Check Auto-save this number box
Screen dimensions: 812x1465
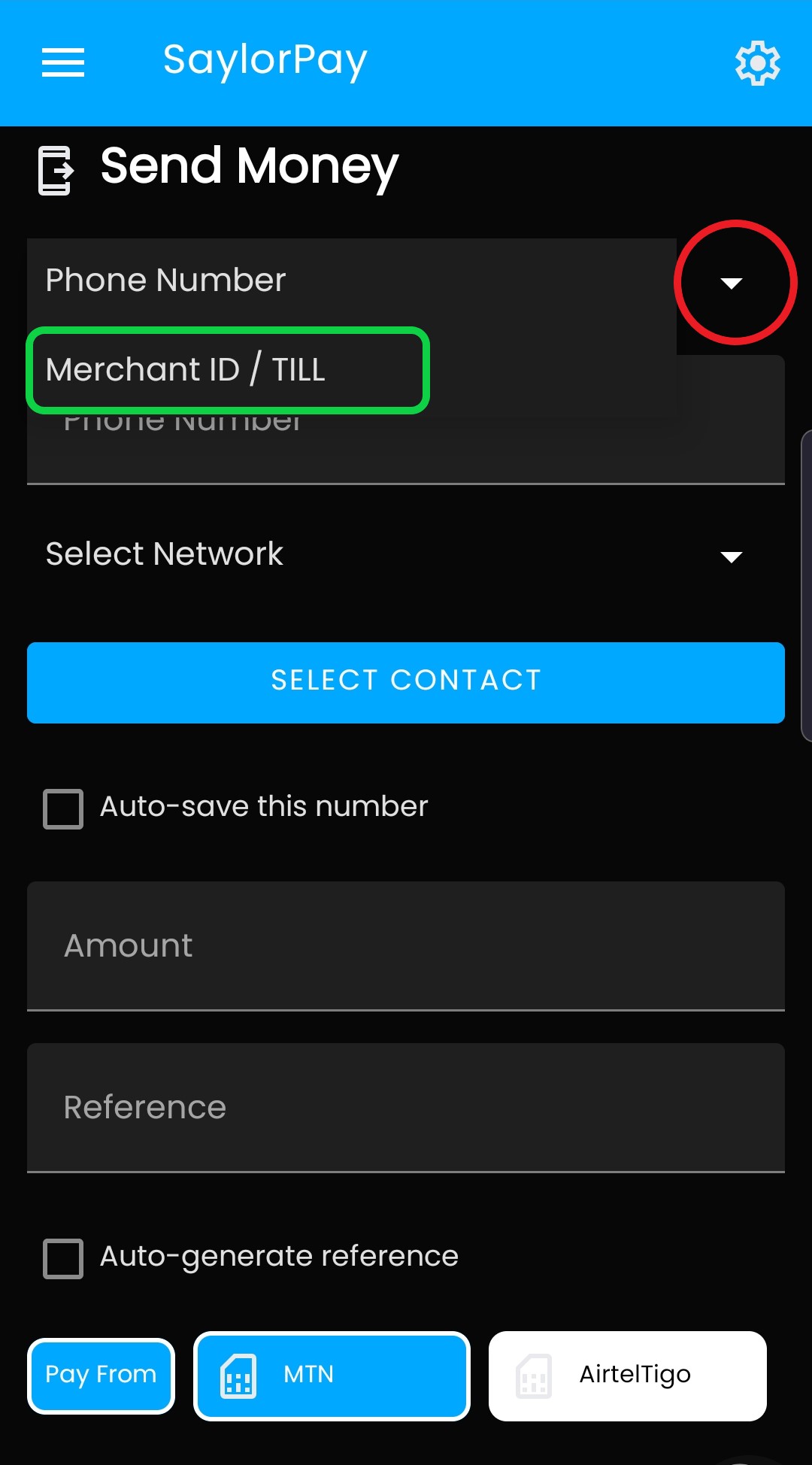click(x=63, y=809)
